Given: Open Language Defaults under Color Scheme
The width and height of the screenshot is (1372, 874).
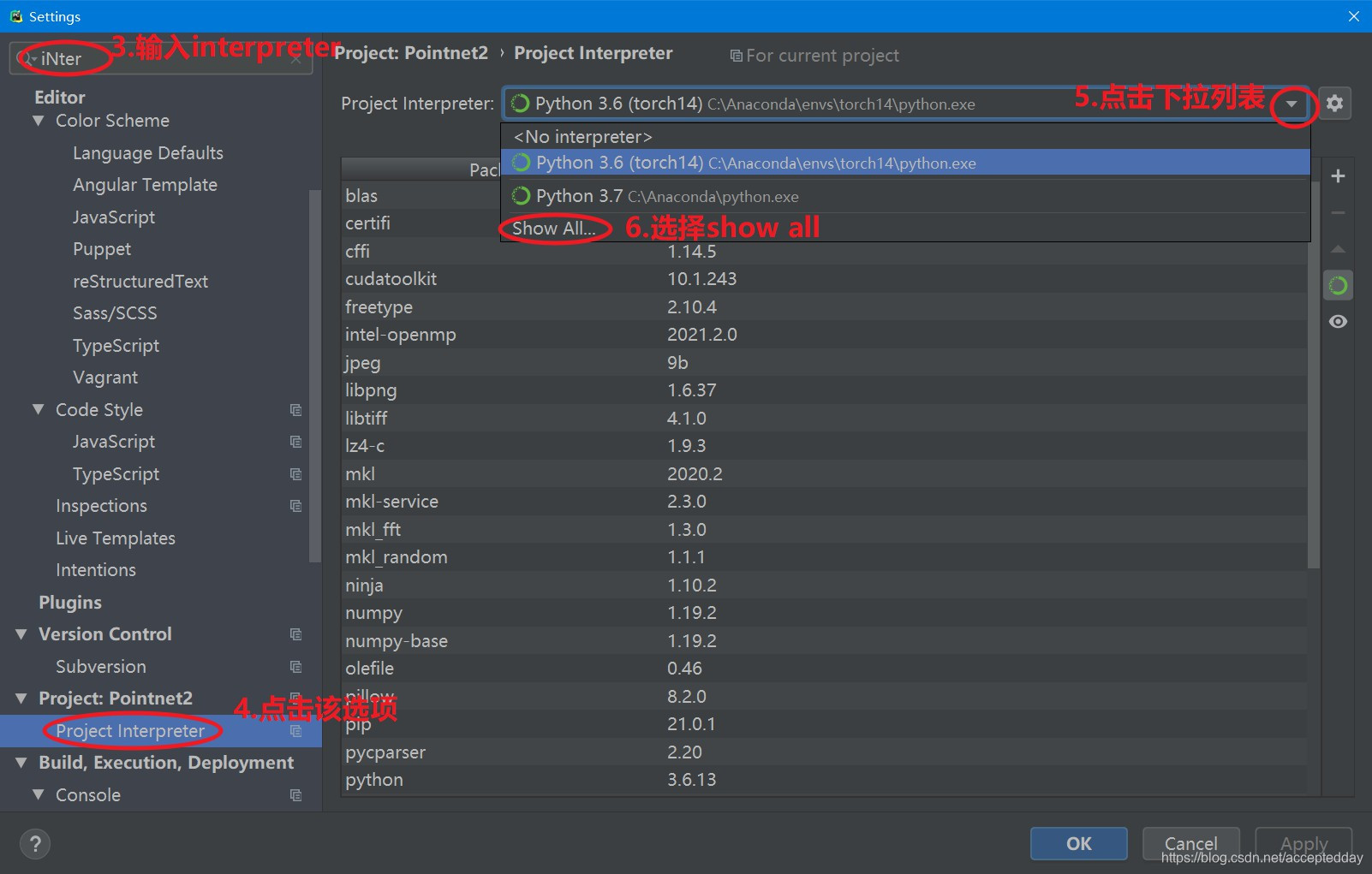Looking at the screenshot, I should [x=148, y=153].
